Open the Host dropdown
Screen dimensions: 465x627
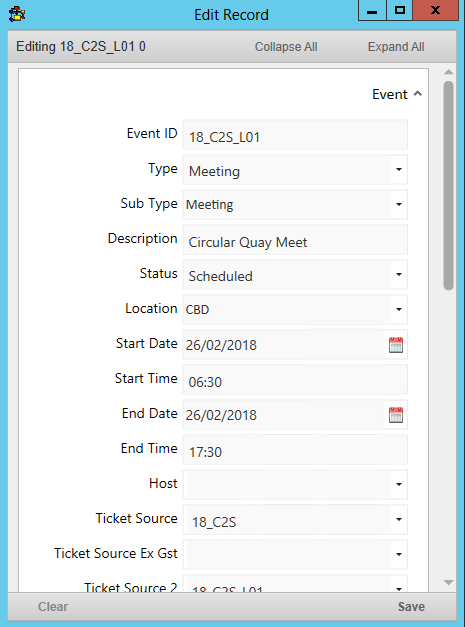399,484
